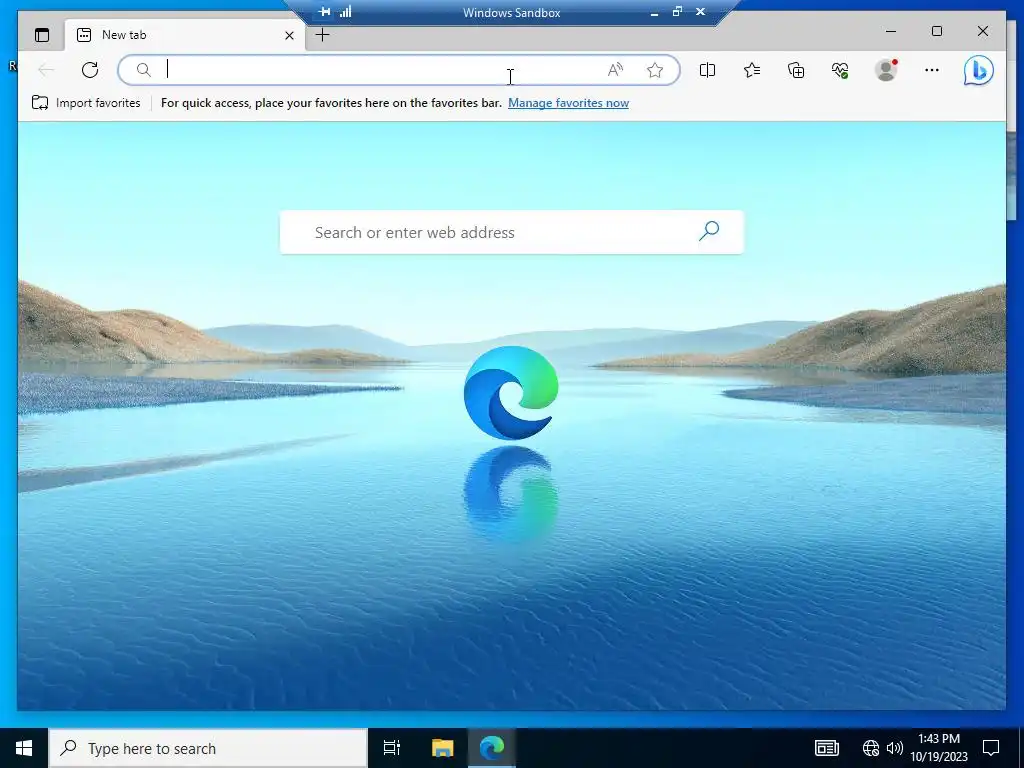Restore down Windows Sandbox window
Image resolution: width=1024 pixels, height=768 pixels.
point(677,12)
